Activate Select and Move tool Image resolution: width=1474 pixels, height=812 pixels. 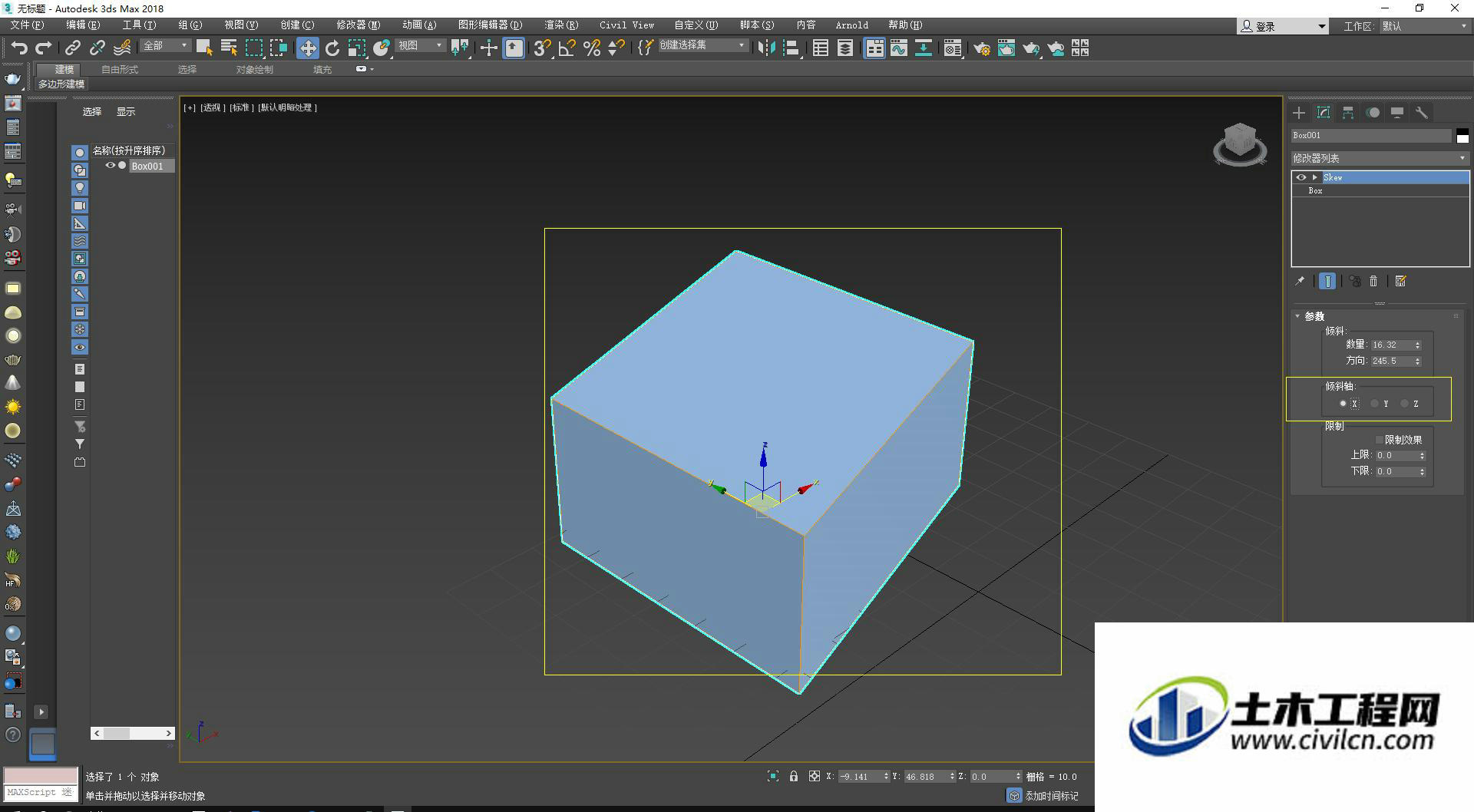307,48
